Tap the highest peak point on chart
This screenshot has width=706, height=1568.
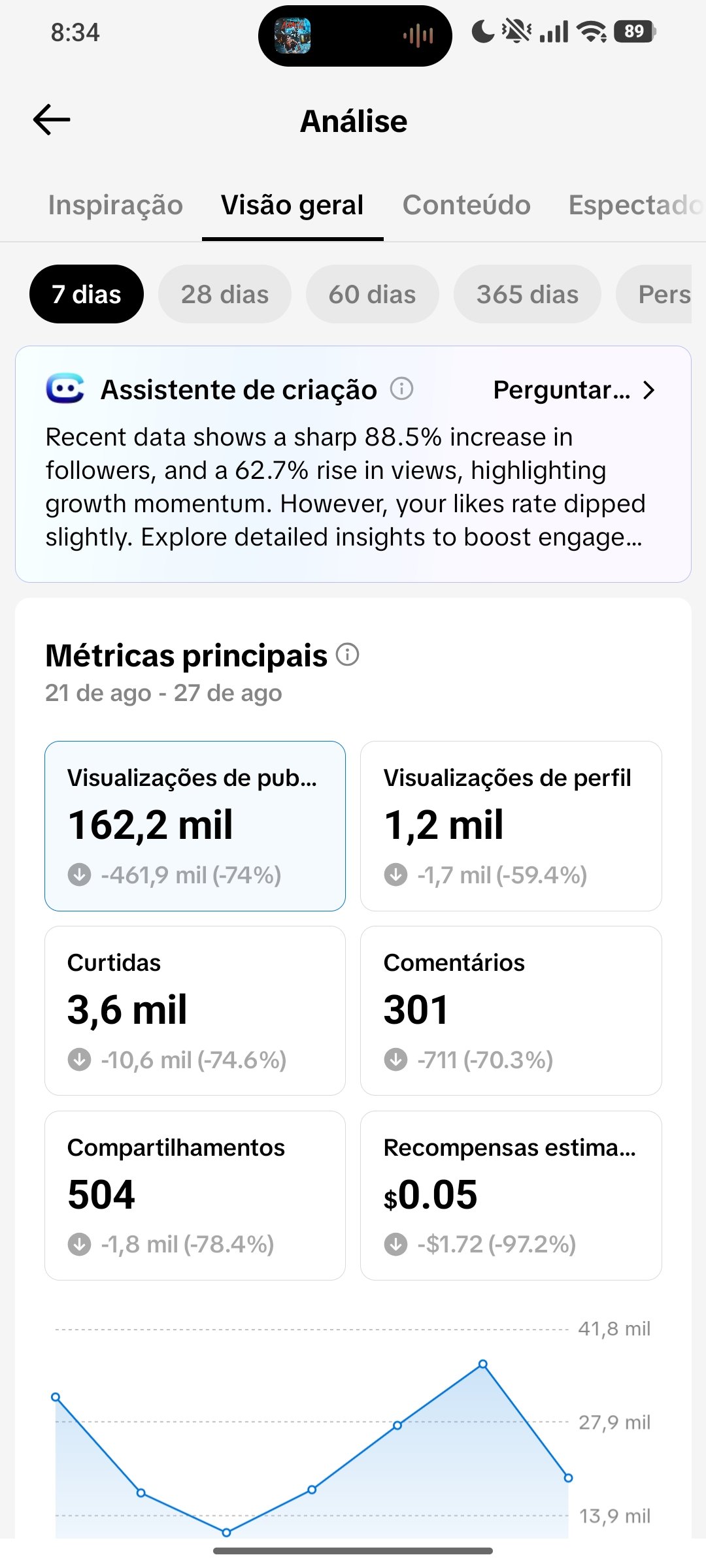pos(482,1364)
